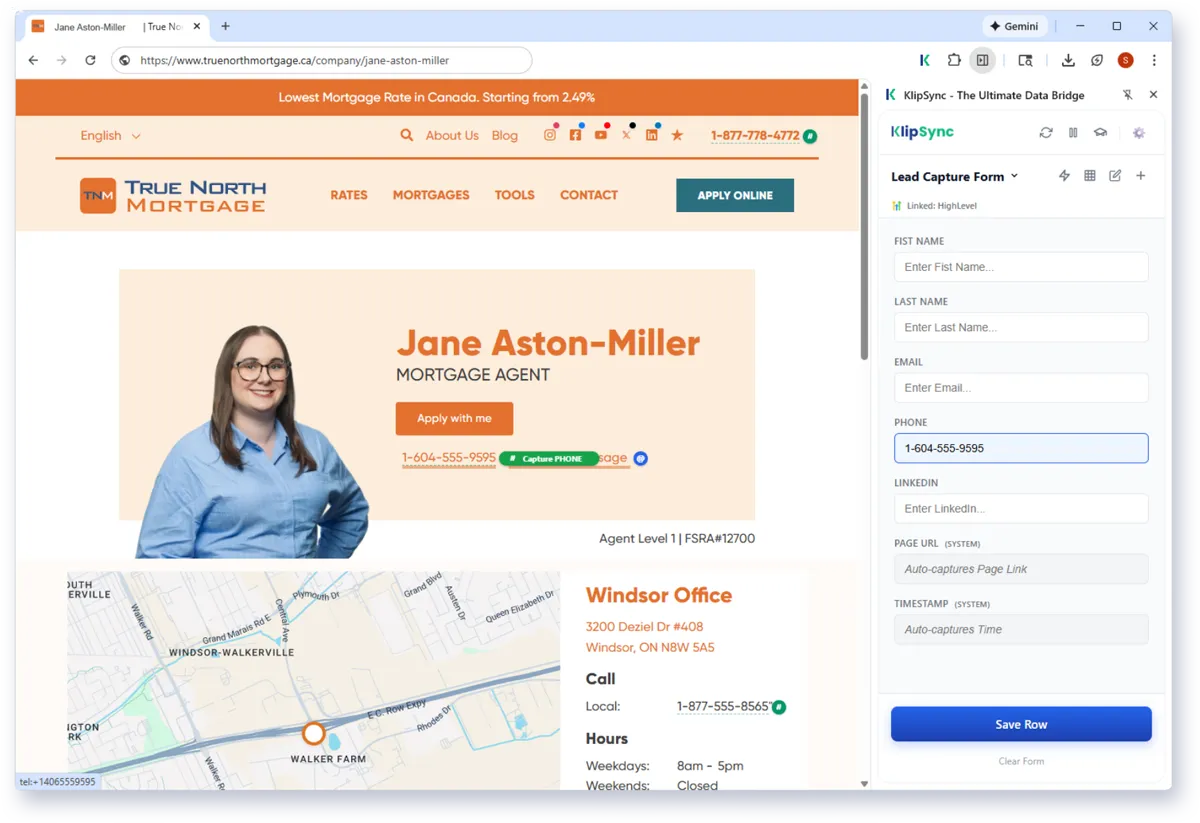Open KlipSync settings gear
The height and width of the screenshot is (823, 1200).
click(1139, 132)
